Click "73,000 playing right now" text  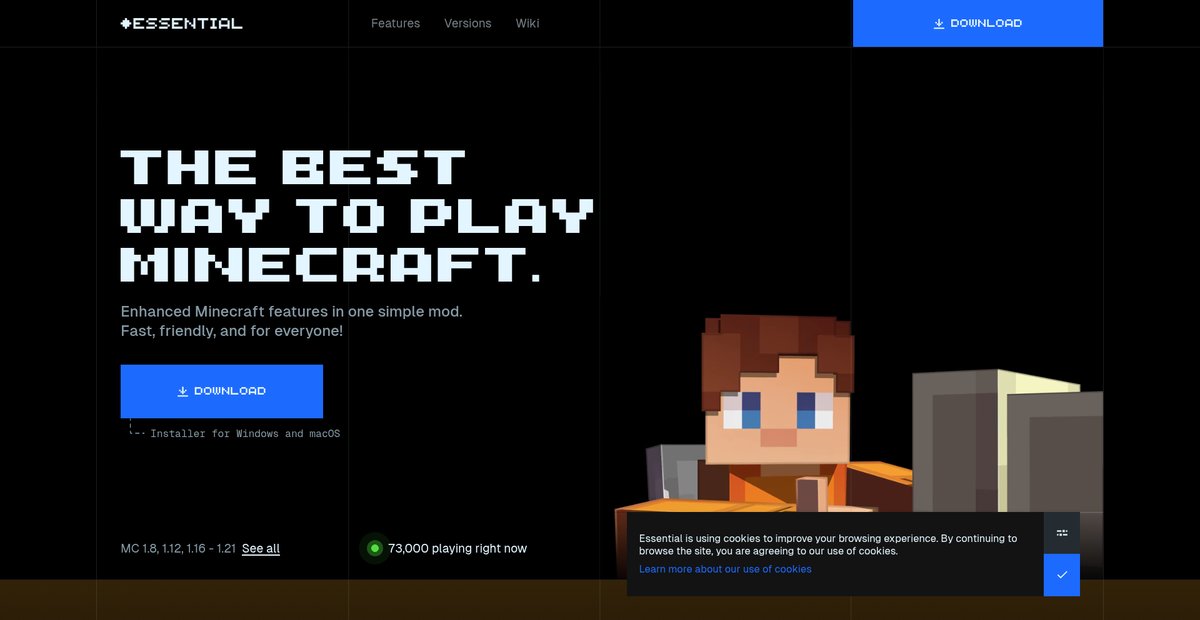click(457, 548)
